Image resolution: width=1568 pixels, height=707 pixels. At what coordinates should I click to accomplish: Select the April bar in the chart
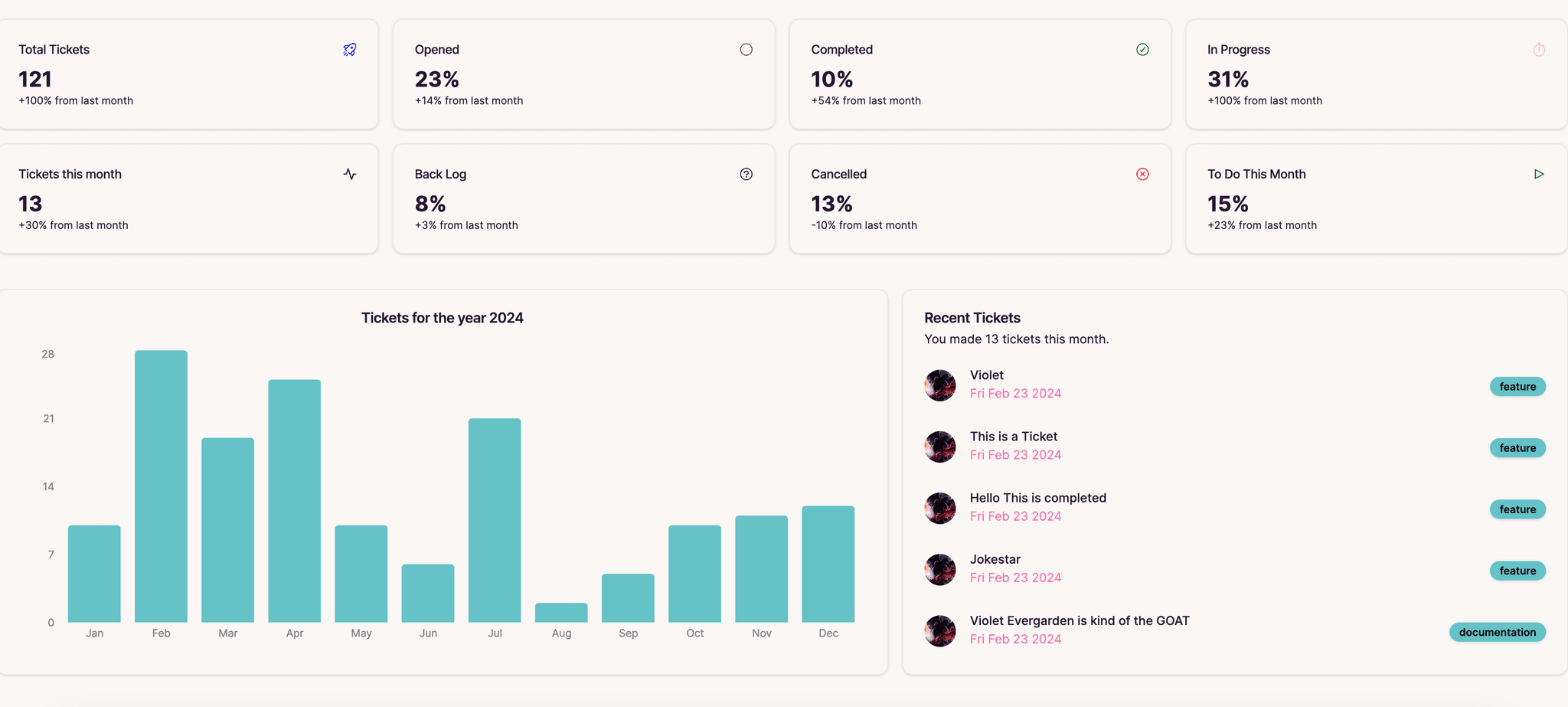(x=295, y=501)
